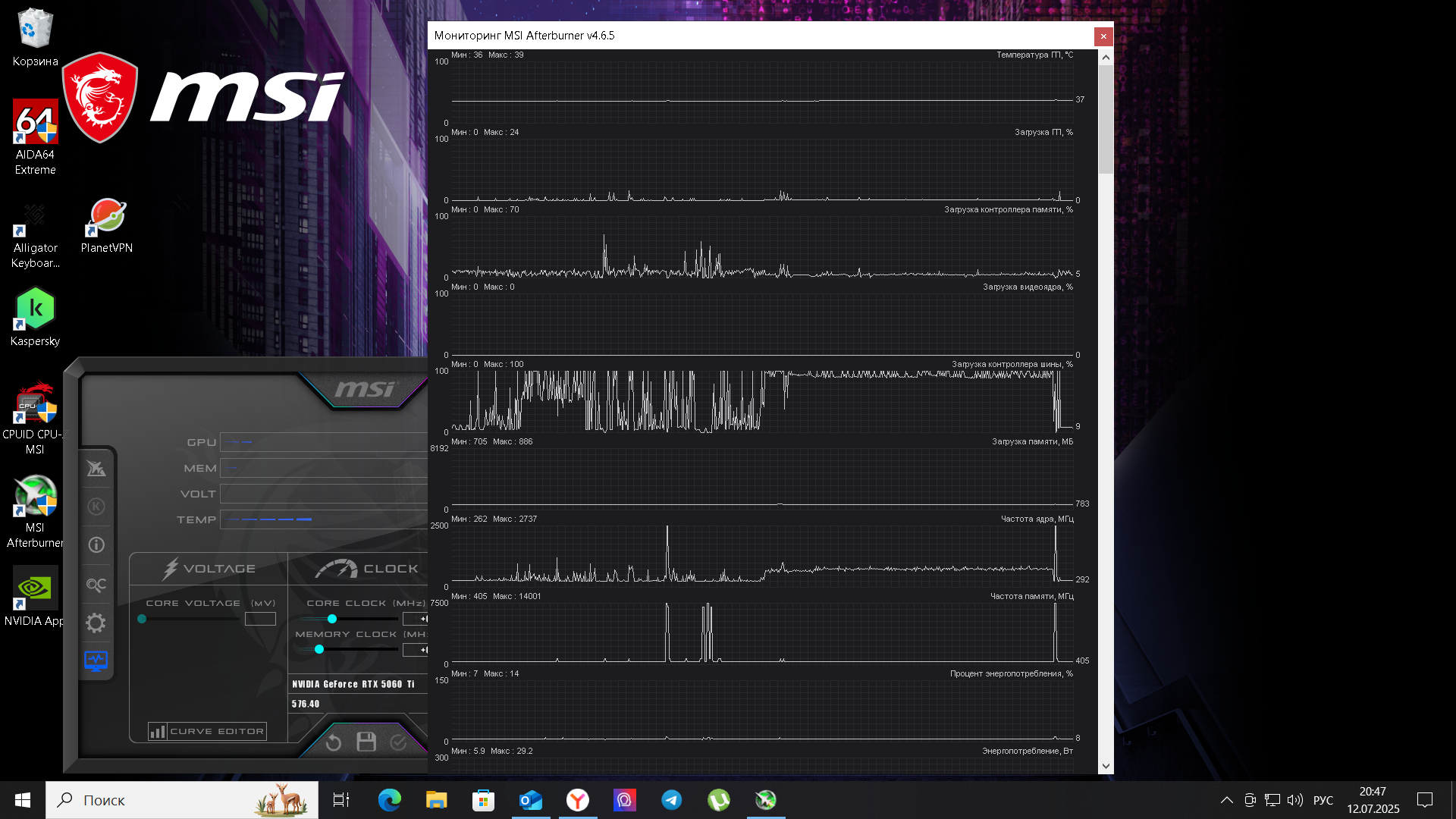Click 'Частота памяти, МГц' graph label
The image size is (1456, 819).
click(x=1032, y=596)
